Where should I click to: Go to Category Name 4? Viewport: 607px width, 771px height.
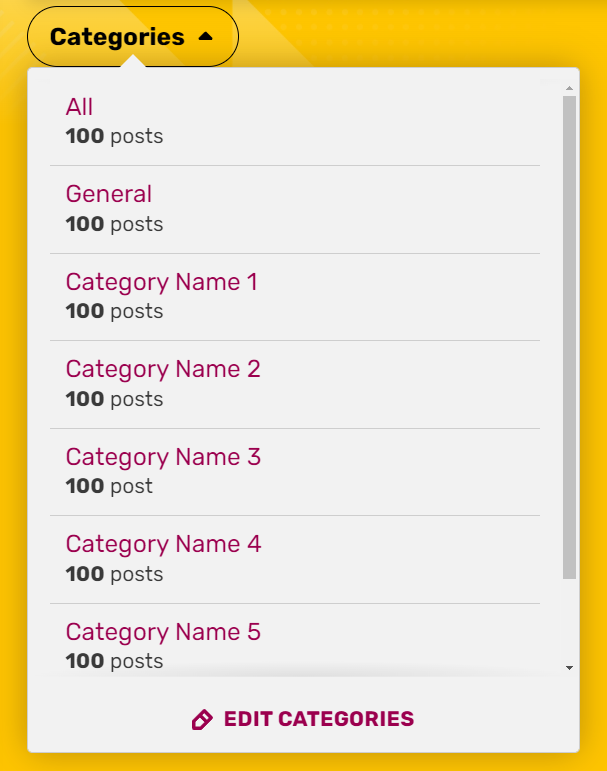tap(163, 544)
